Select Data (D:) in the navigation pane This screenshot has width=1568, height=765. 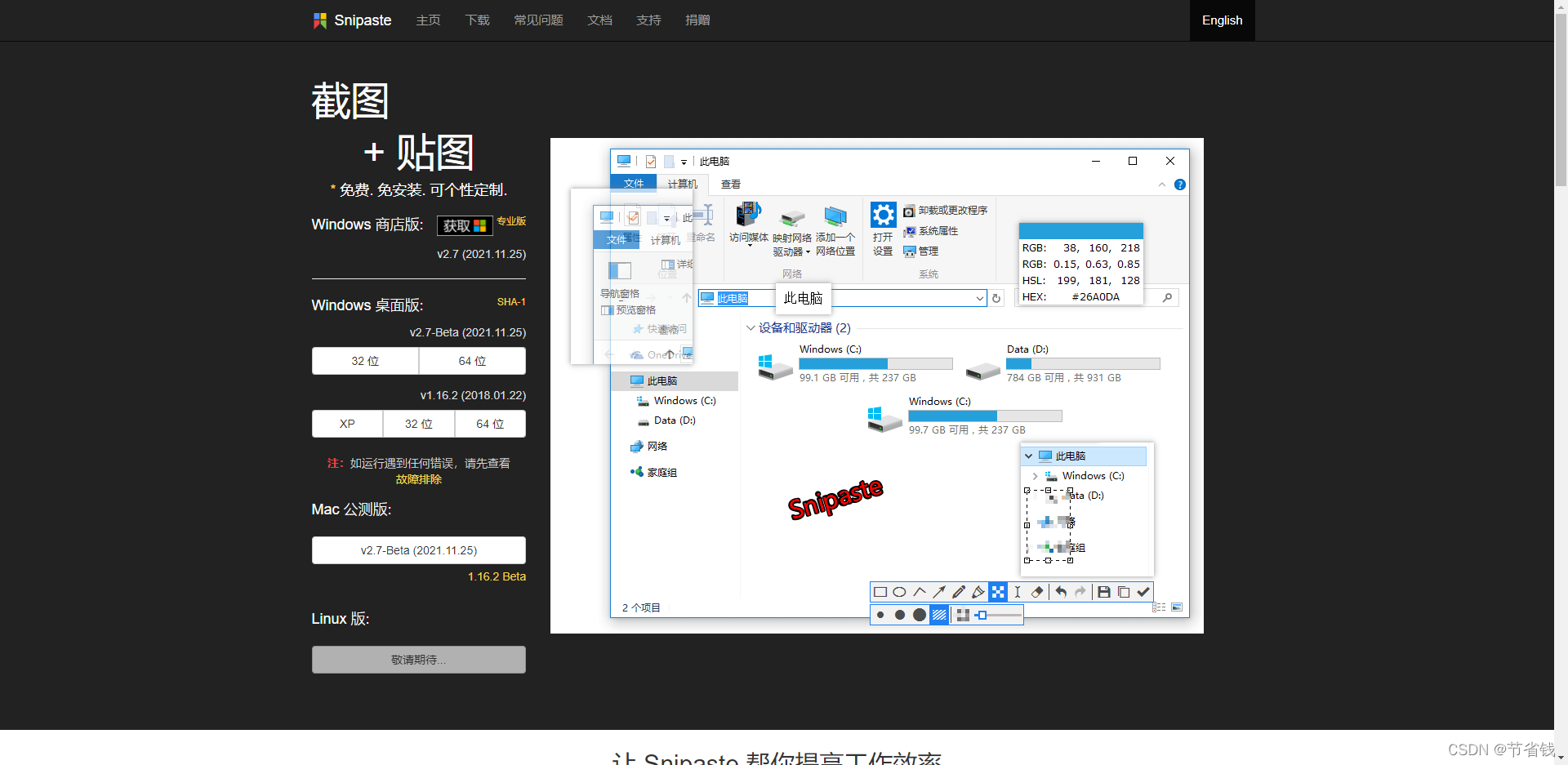click(675, 420)
